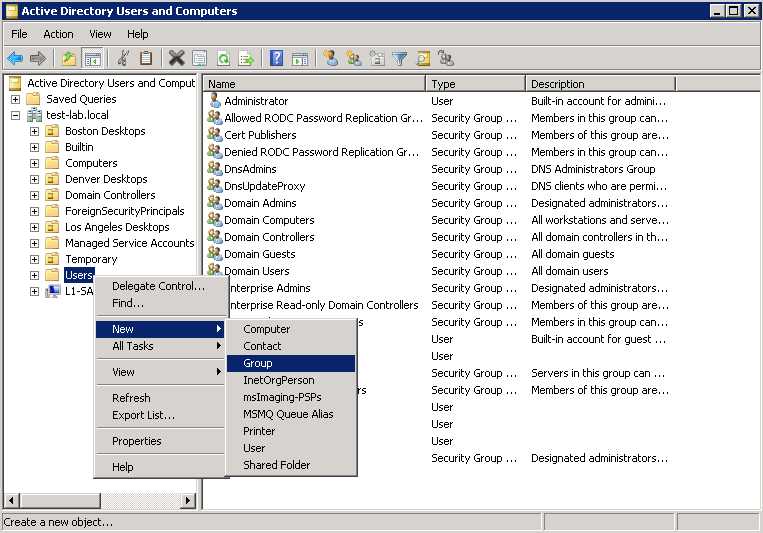
Task: Click the Delete (X) toolbar icon
Action: pos(176,58)
